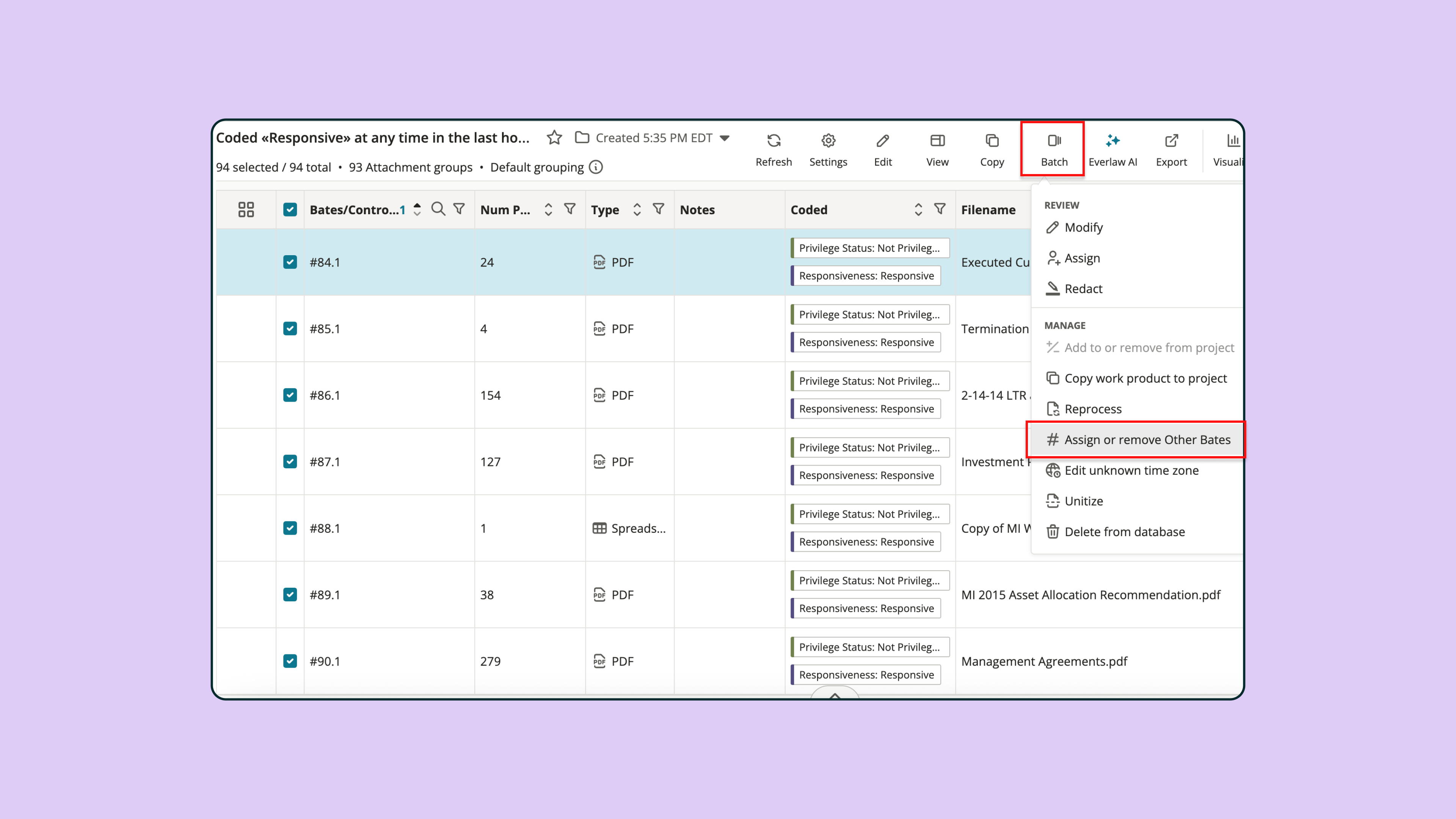1456x819 pixels.
Task: Expand the bottom panel chevron
Action: tap(835, 696)
